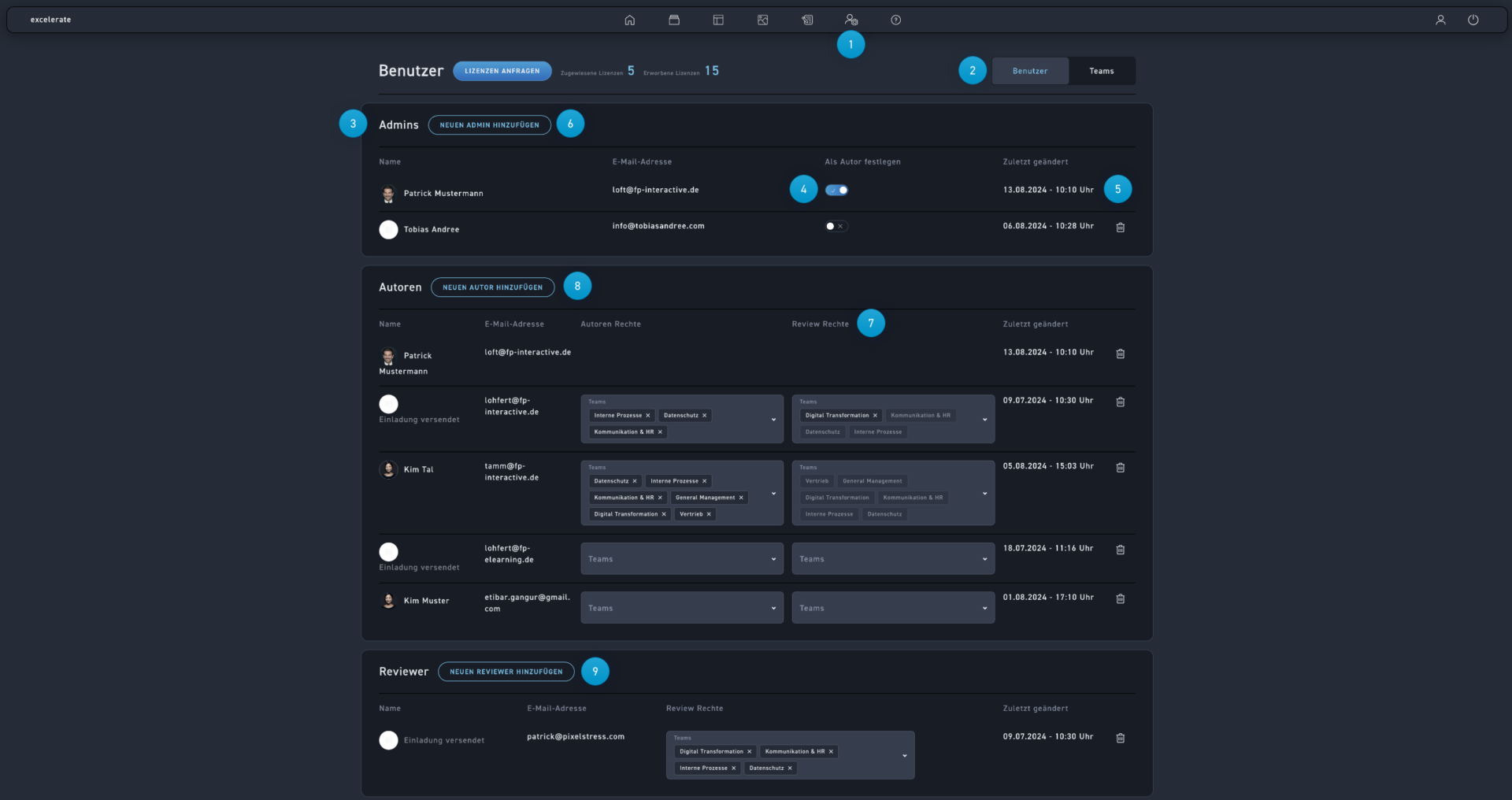Delete admin Tobias Andree via trash icon
This screenshot has width=1512, height=800.
1120,228
